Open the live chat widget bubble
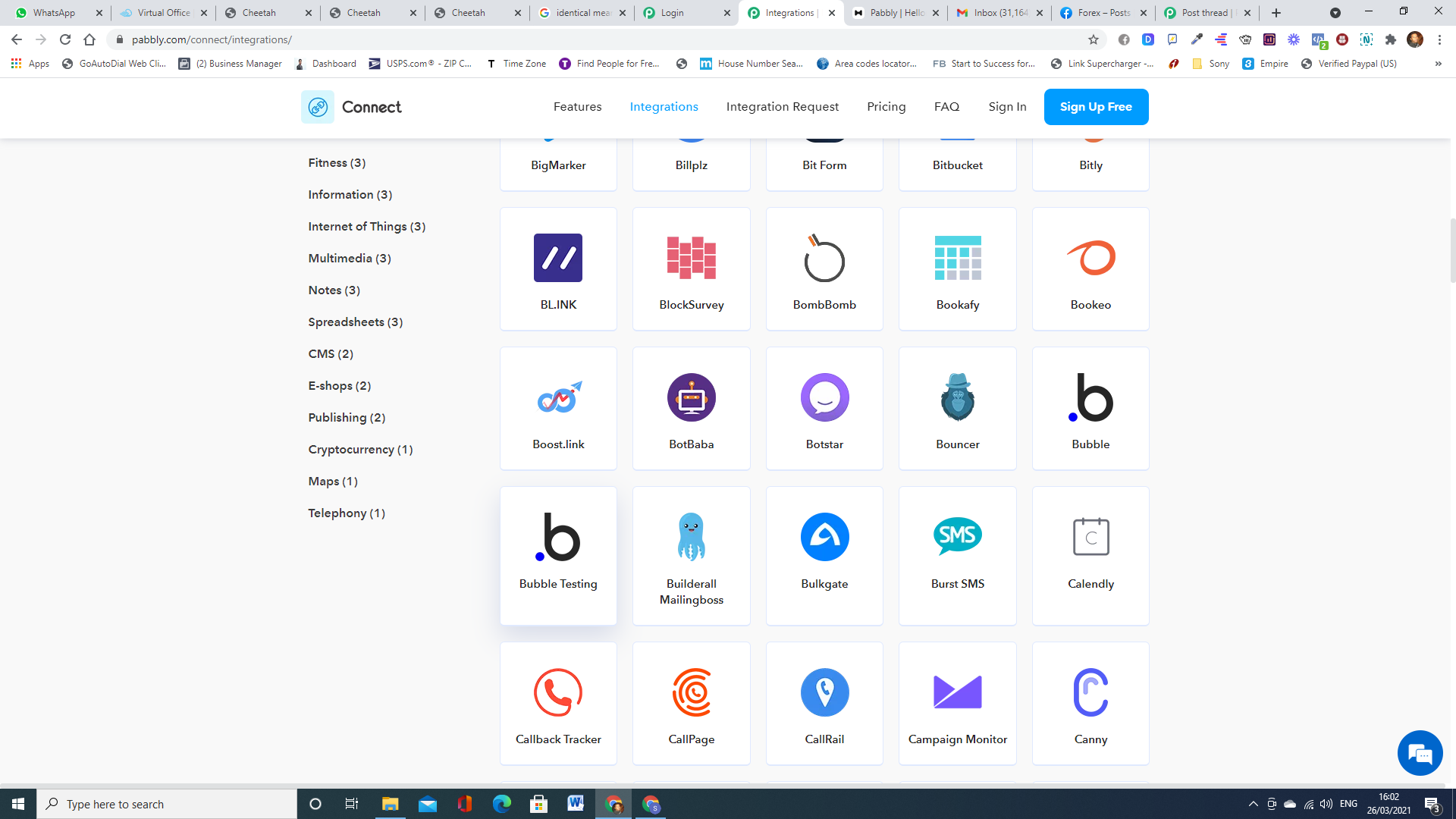Viewport: 1456px width, 819px height. [1420, 753]
